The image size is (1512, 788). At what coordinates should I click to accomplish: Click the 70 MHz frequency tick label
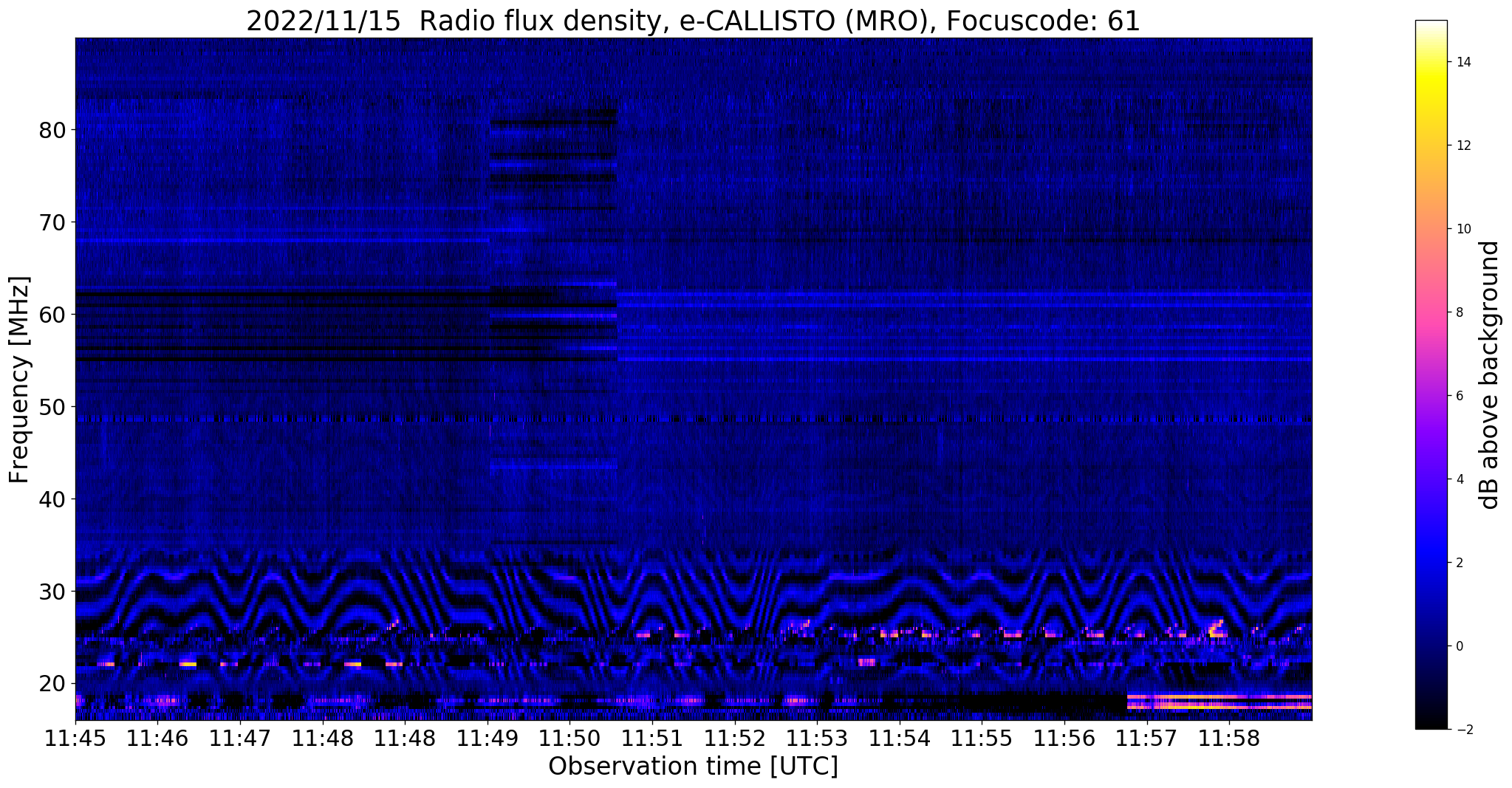[52, 222]
